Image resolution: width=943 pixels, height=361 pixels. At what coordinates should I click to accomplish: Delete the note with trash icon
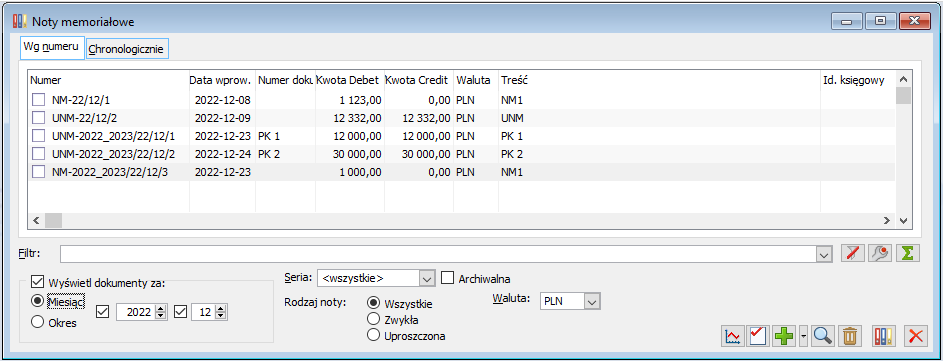(x=849, y=336)
